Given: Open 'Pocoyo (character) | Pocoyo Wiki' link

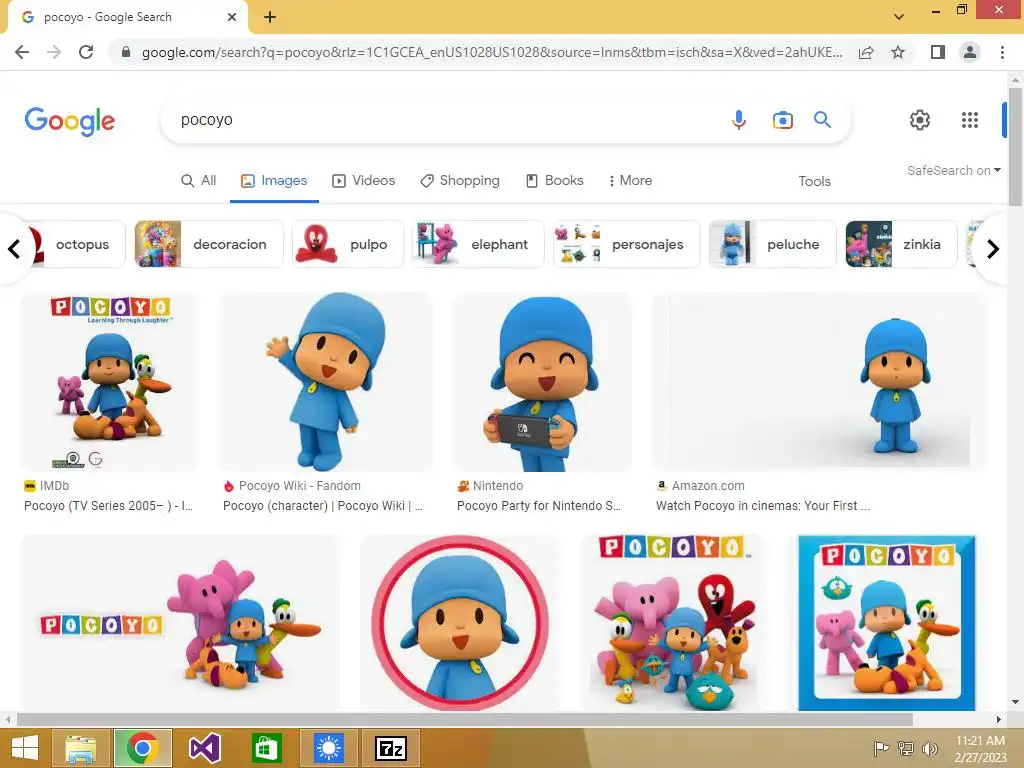Looking at the screenshot, I should pyautogui.click(x=323, y=506).
